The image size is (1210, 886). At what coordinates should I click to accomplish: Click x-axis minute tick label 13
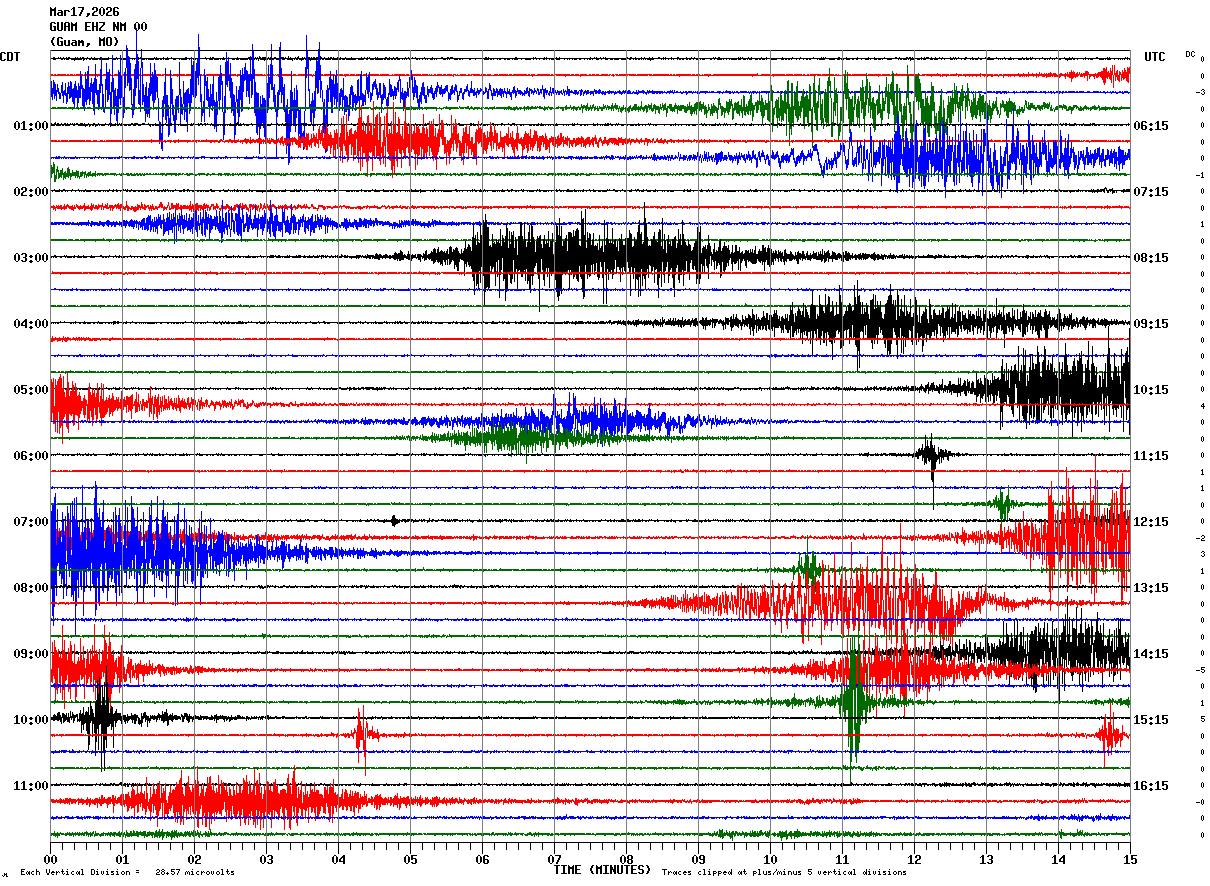click(986, 859)
